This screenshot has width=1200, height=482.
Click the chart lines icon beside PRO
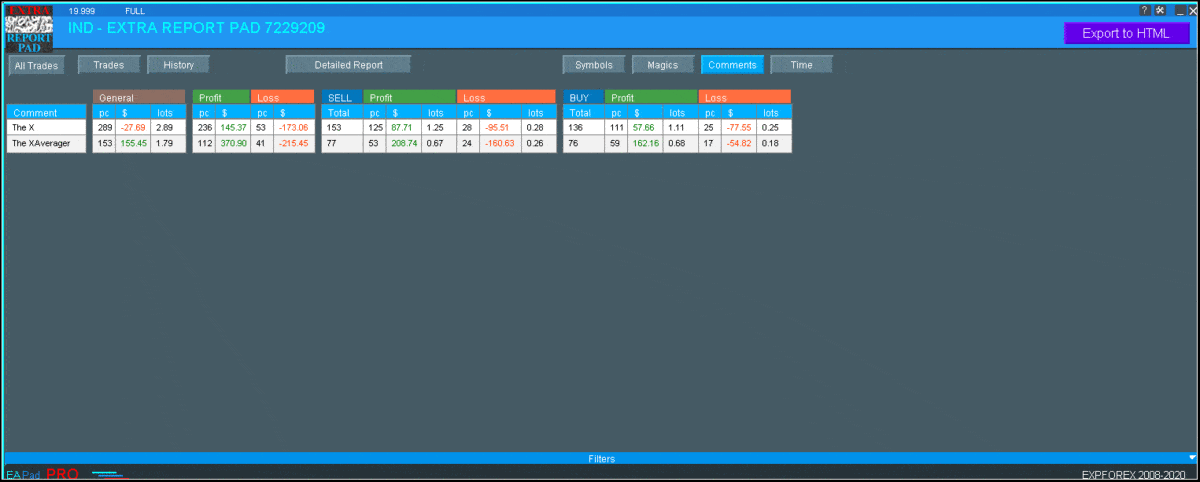(110, 474)
